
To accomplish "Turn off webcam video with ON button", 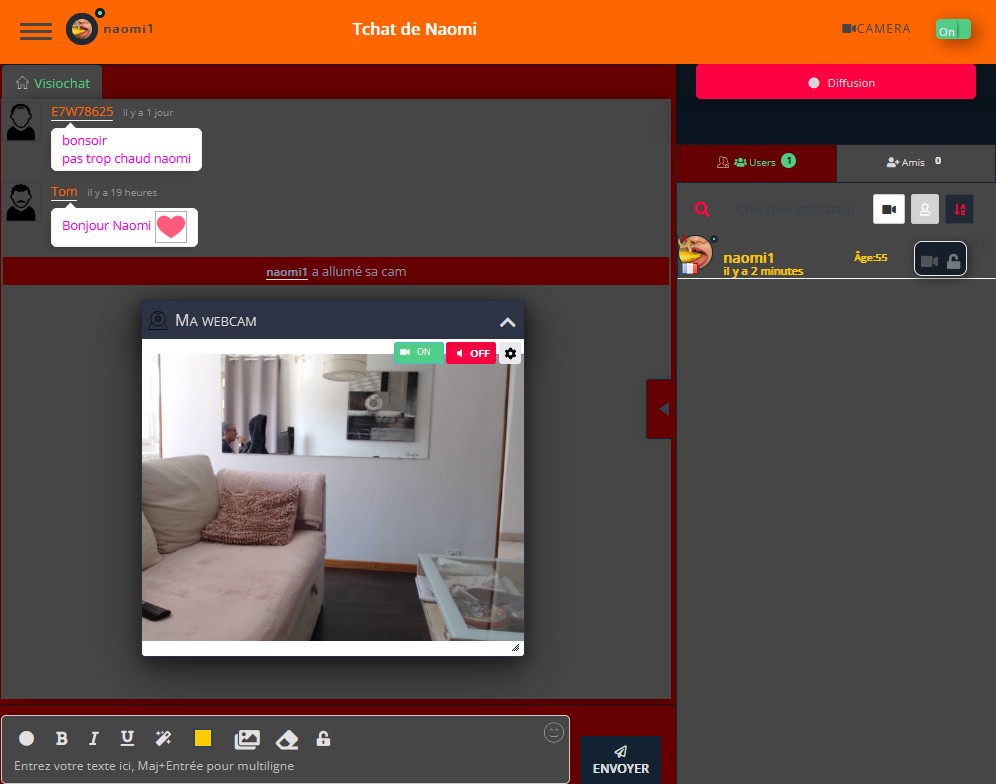I will (x=418, y=352).
